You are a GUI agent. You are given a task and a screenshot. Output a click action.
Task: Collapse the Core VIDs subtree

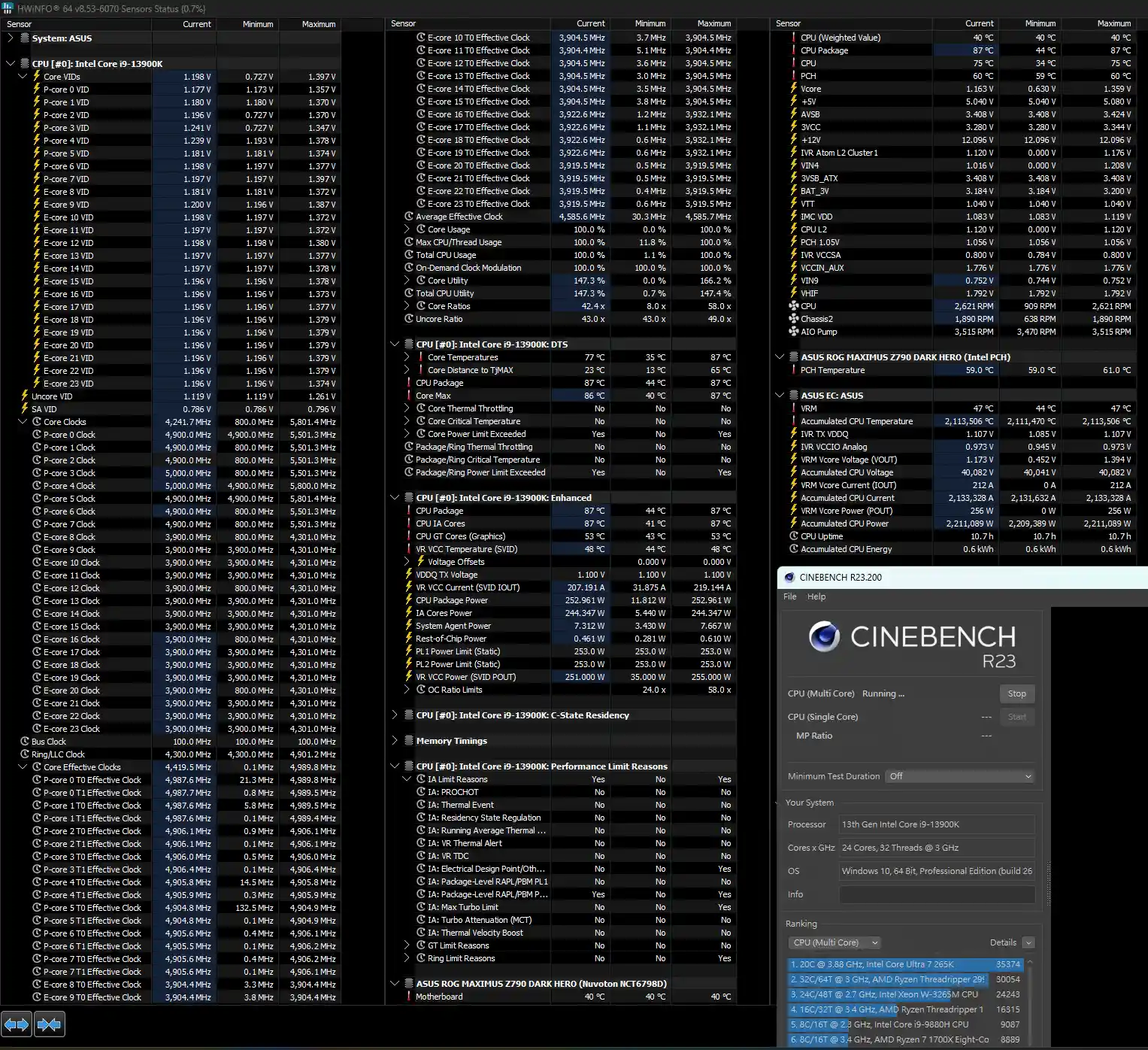point(23,77)
